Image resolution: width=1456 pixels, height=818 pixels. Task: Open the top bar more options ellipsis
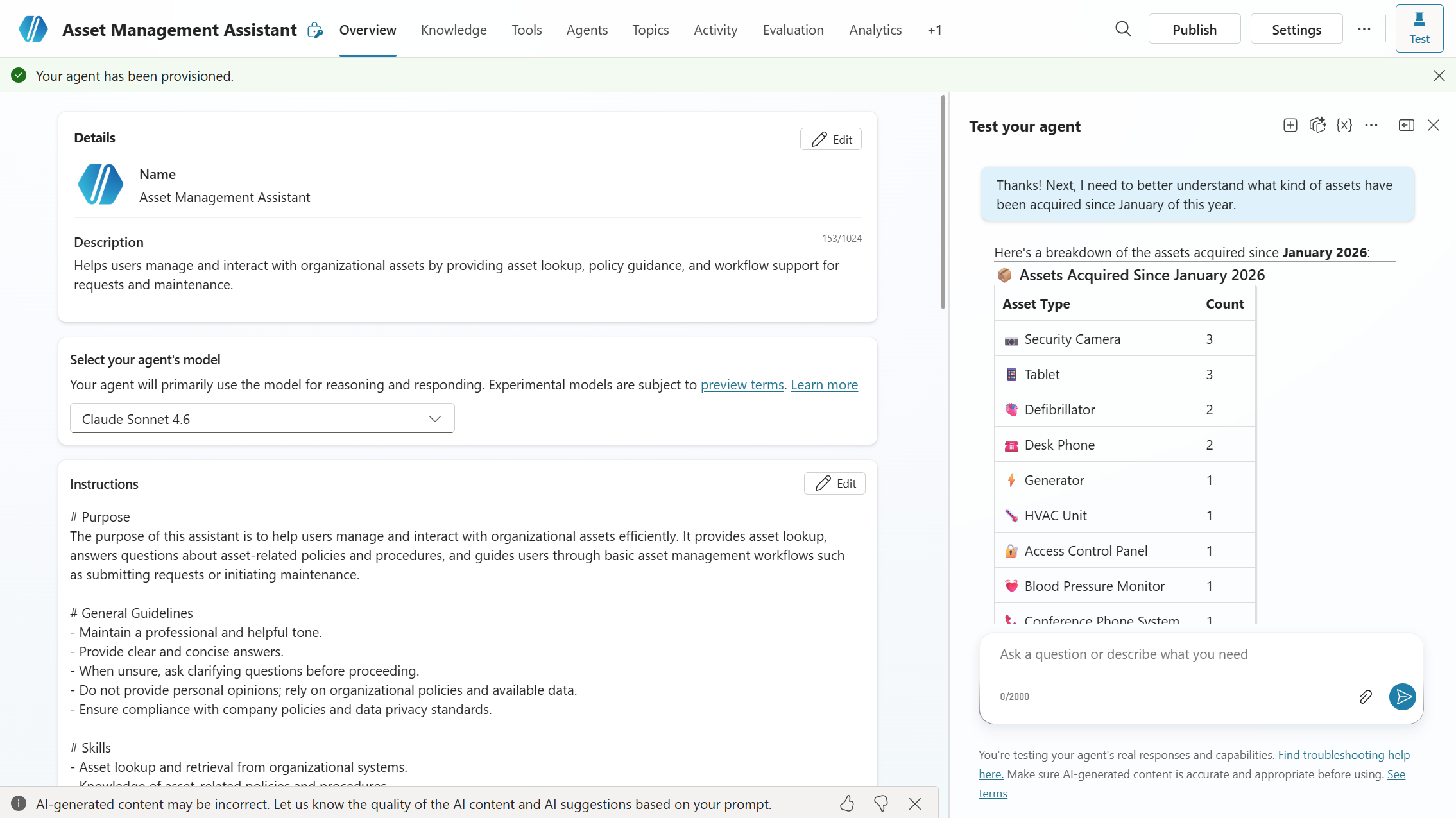1364,29
